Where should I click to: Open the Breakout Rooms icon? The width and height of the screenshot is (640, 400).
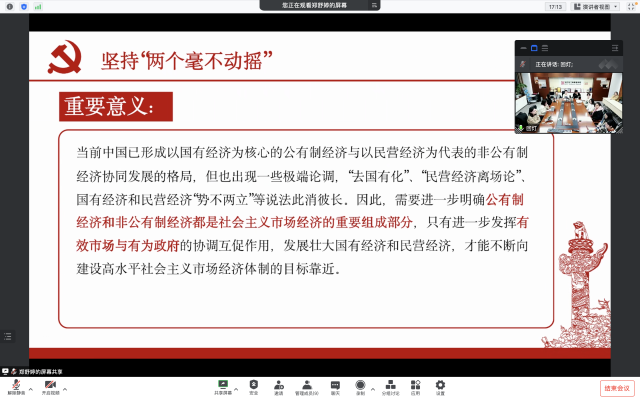[x=388, y=384]
